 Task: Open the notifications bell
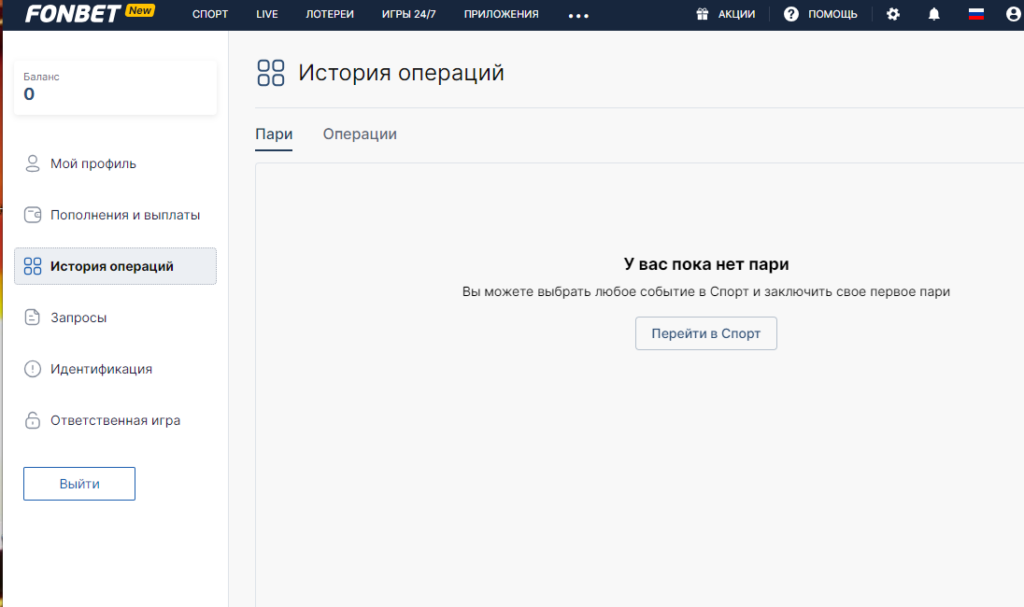click(934, 14)
